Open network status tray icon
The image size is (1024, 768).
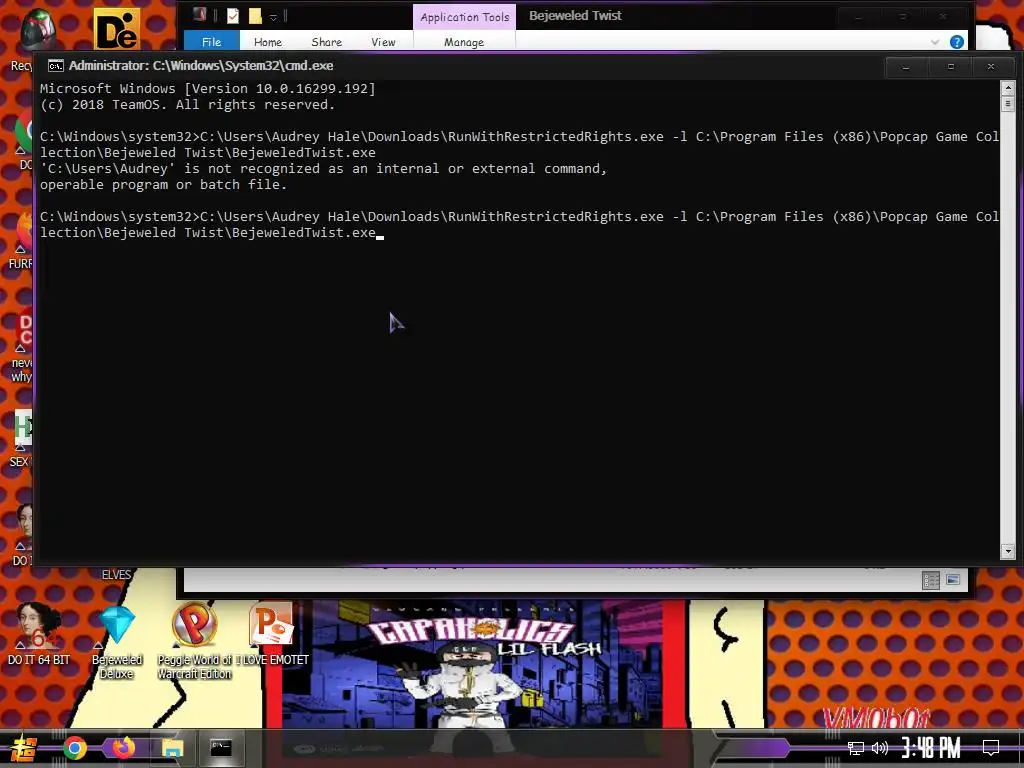click(x=856, y=748)
